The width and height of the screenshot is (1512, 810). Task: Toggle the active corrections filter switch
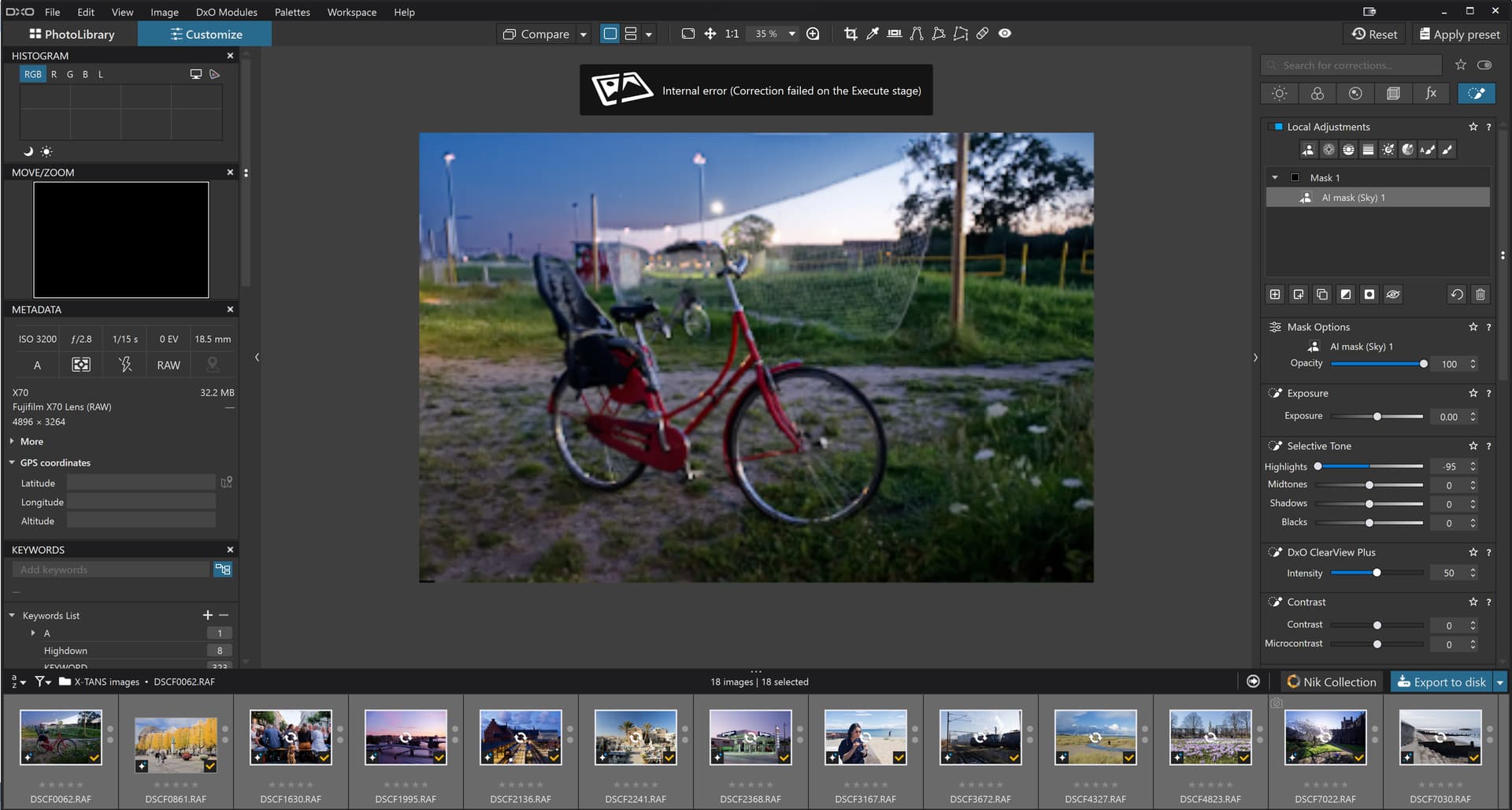point(1484,65)
